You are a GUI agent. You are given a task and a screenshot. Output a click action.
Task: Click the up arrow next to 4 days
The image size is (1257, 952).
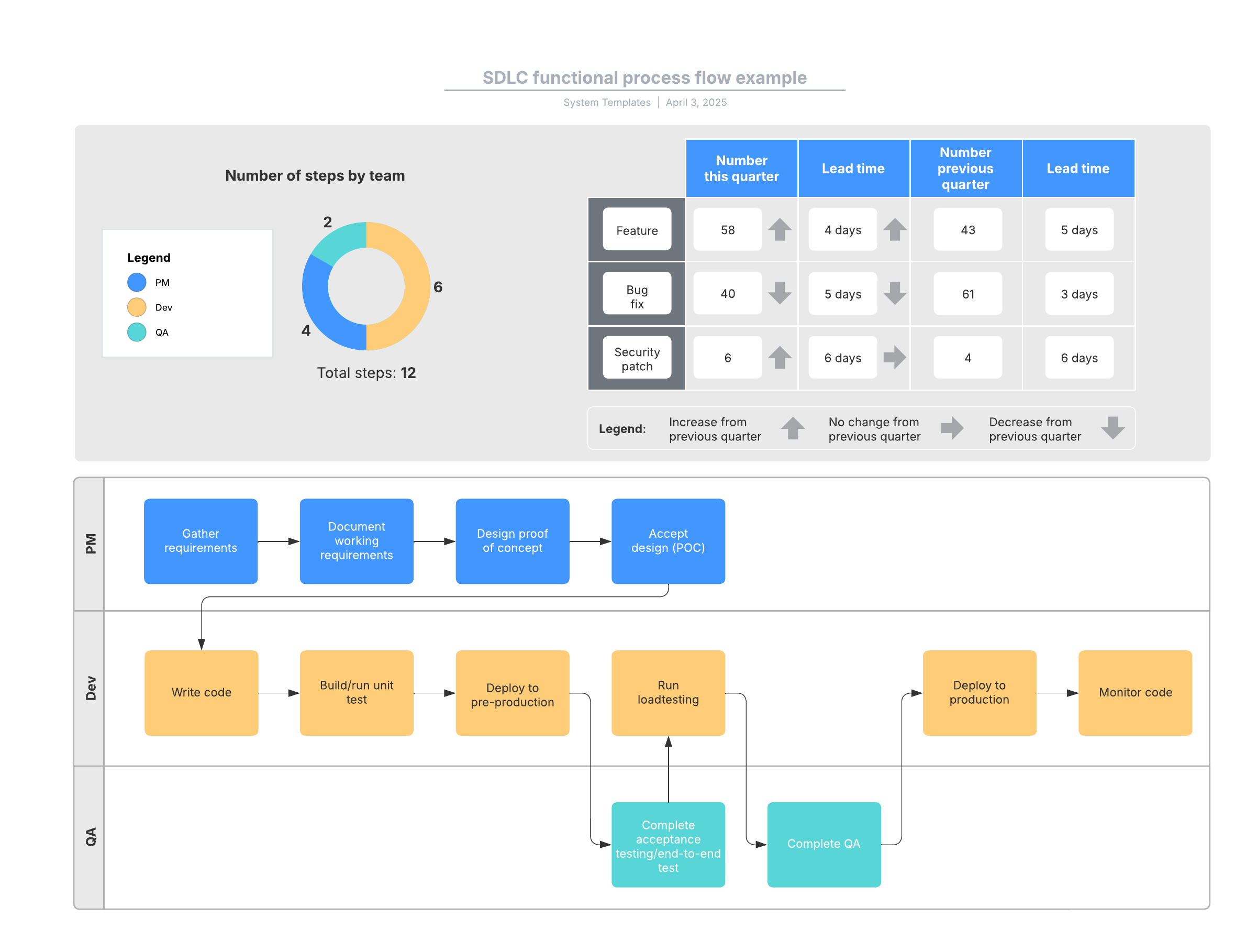click(x=894, y=229)
